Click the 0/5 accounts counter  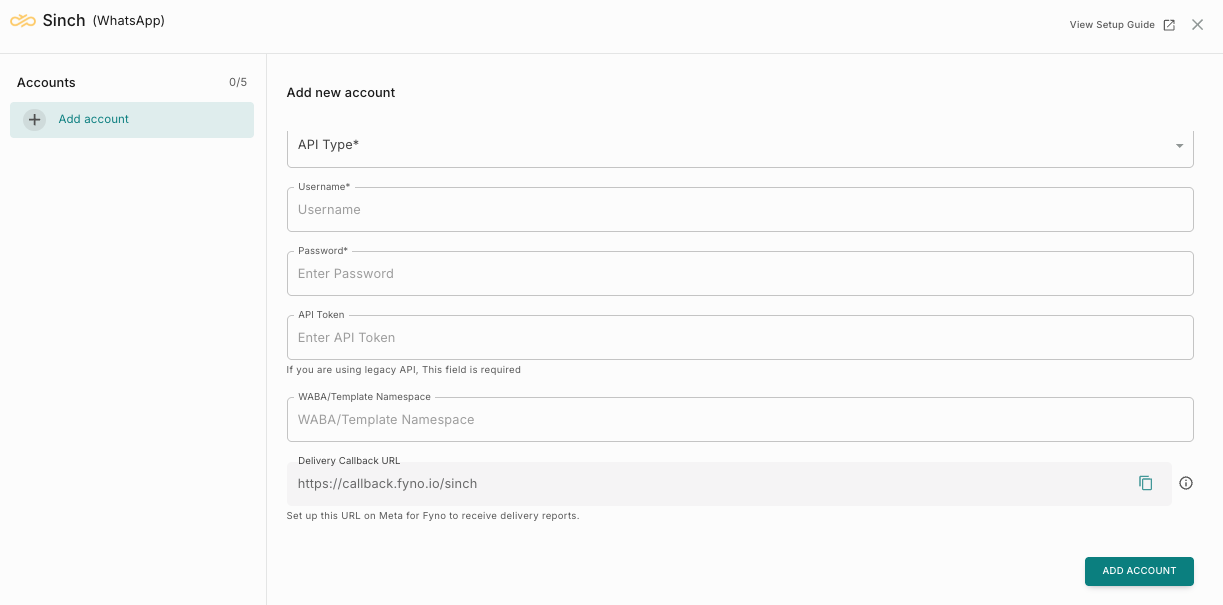pos(238,83)
